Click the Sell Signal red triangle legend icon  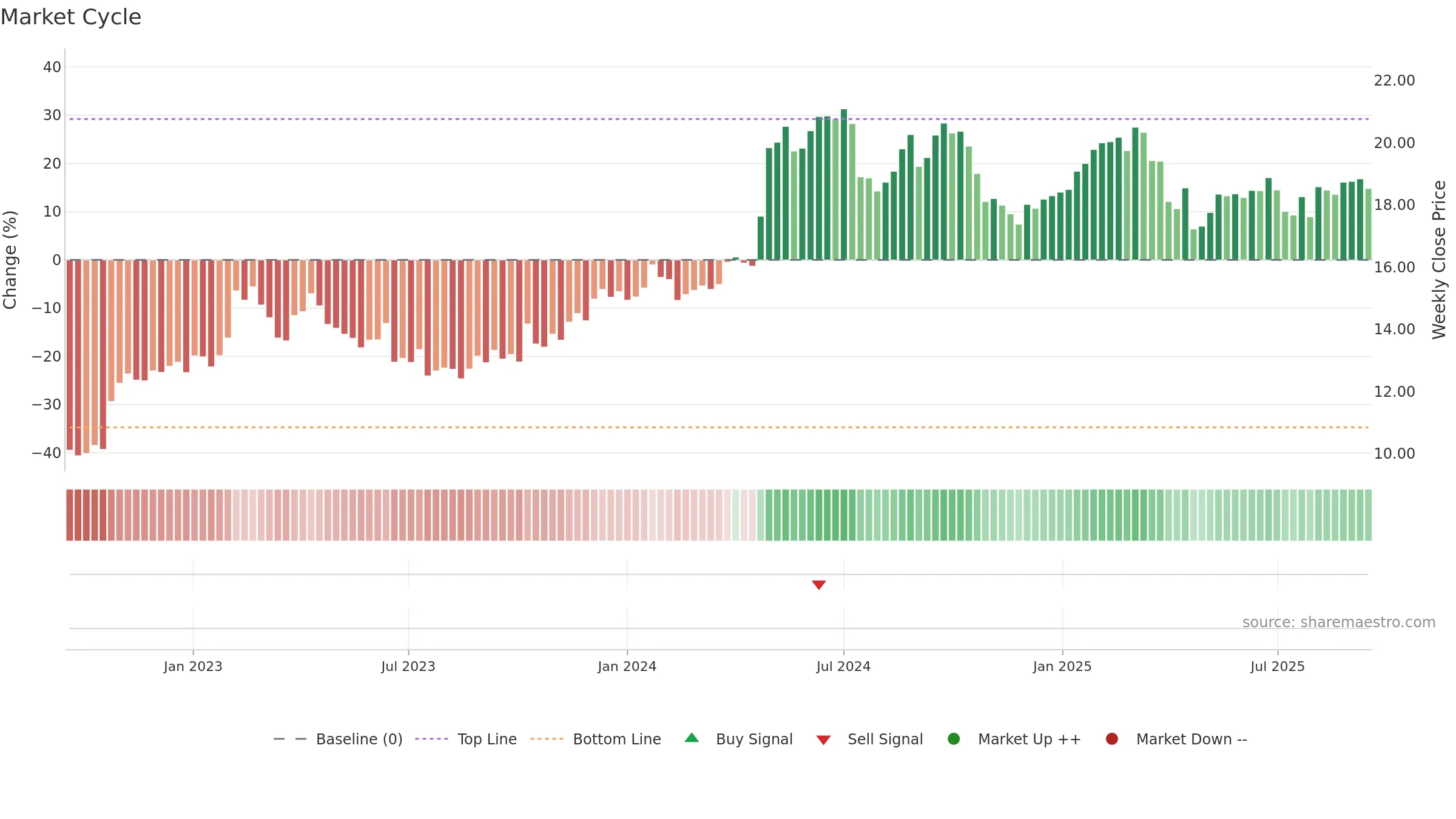coord(823,740)
